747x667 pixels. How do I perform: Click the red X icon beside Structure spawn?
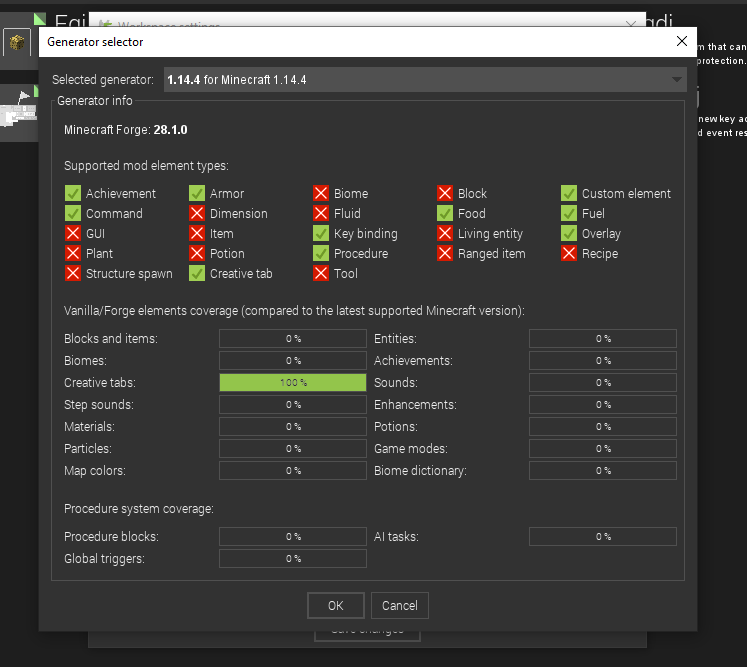73,273
